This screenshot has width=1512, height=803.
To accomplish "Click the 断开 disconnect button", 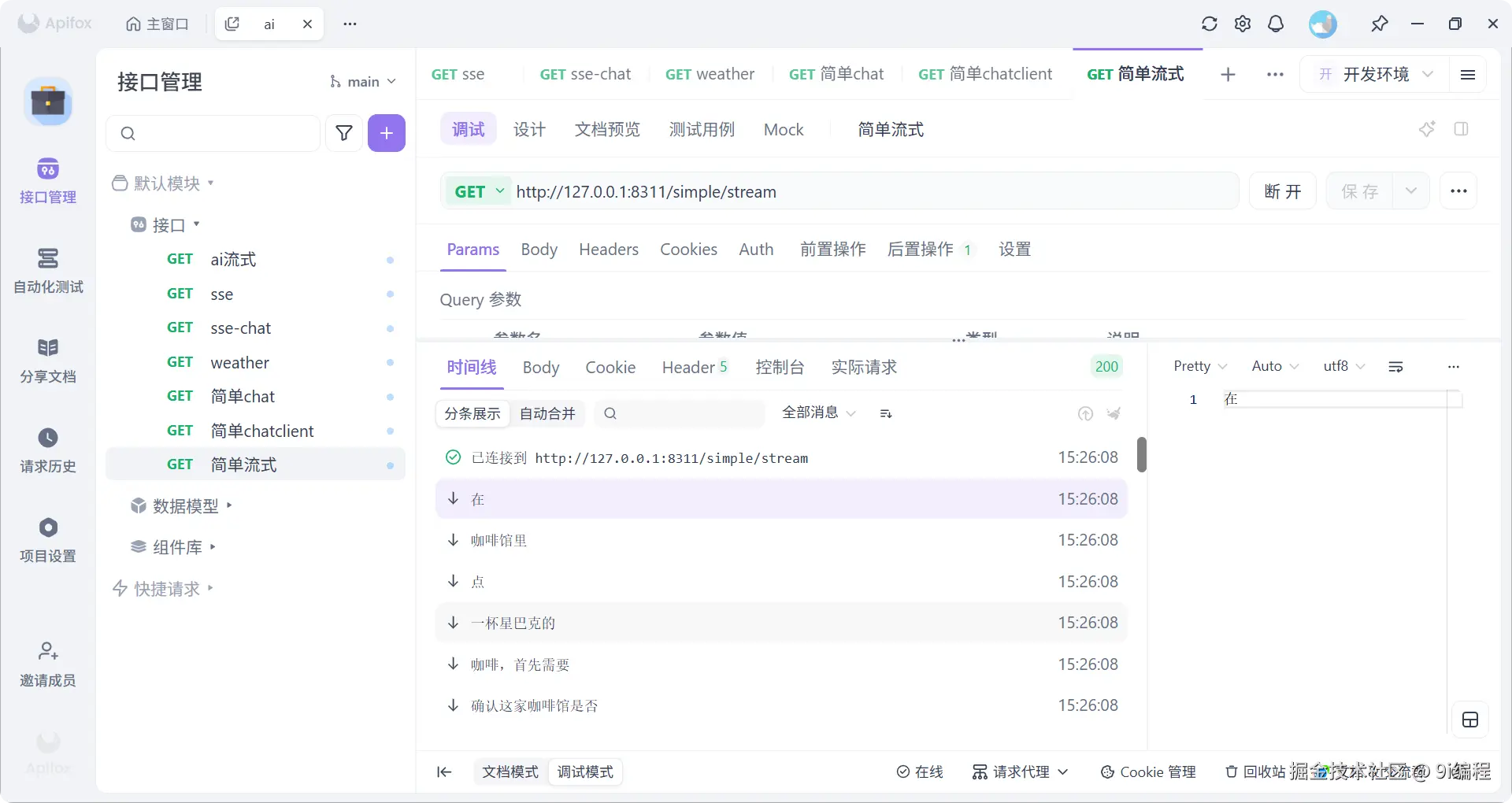I will click(1283, 191).
